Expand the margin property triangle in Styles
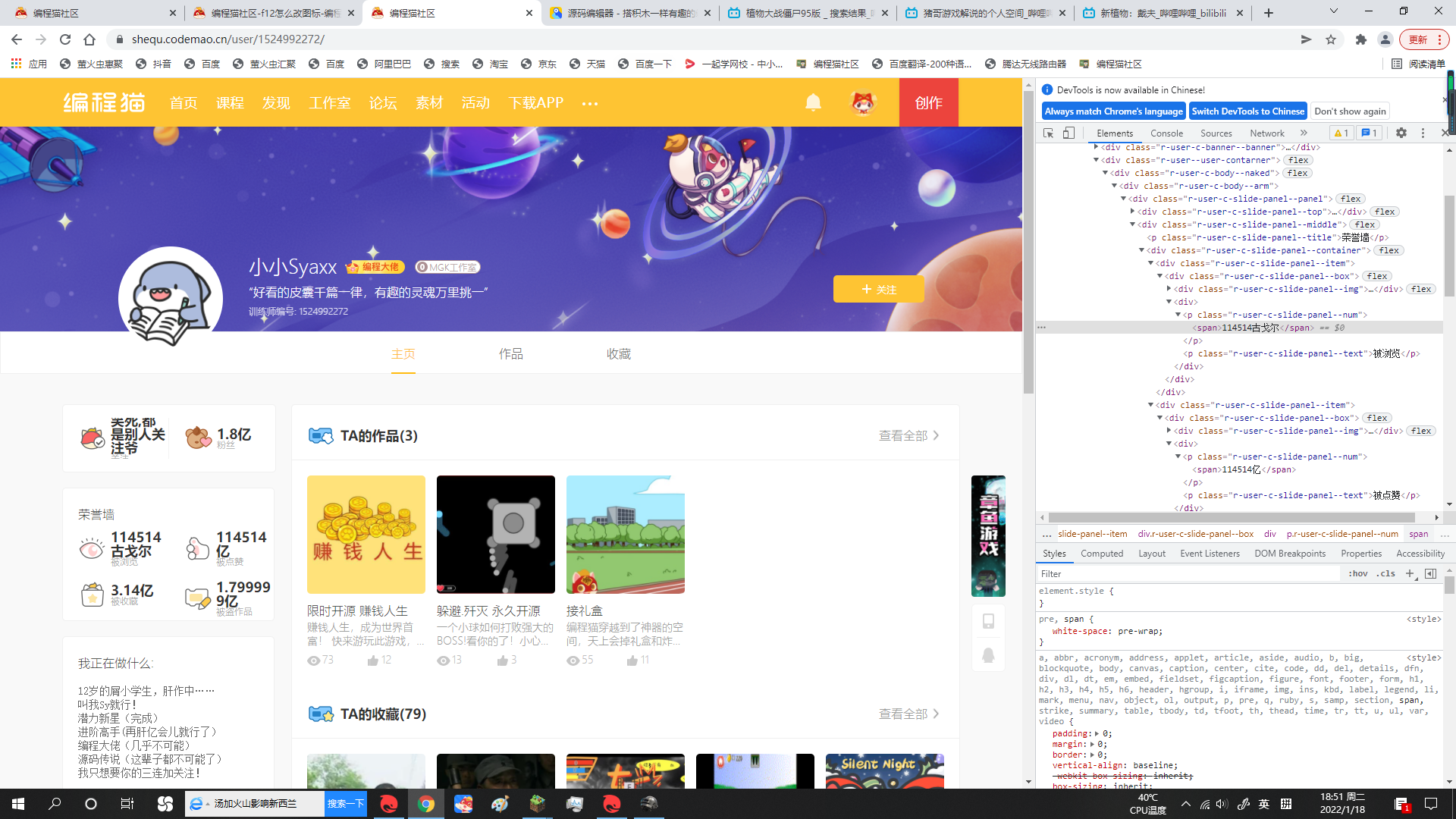 tap(1093, 744)
